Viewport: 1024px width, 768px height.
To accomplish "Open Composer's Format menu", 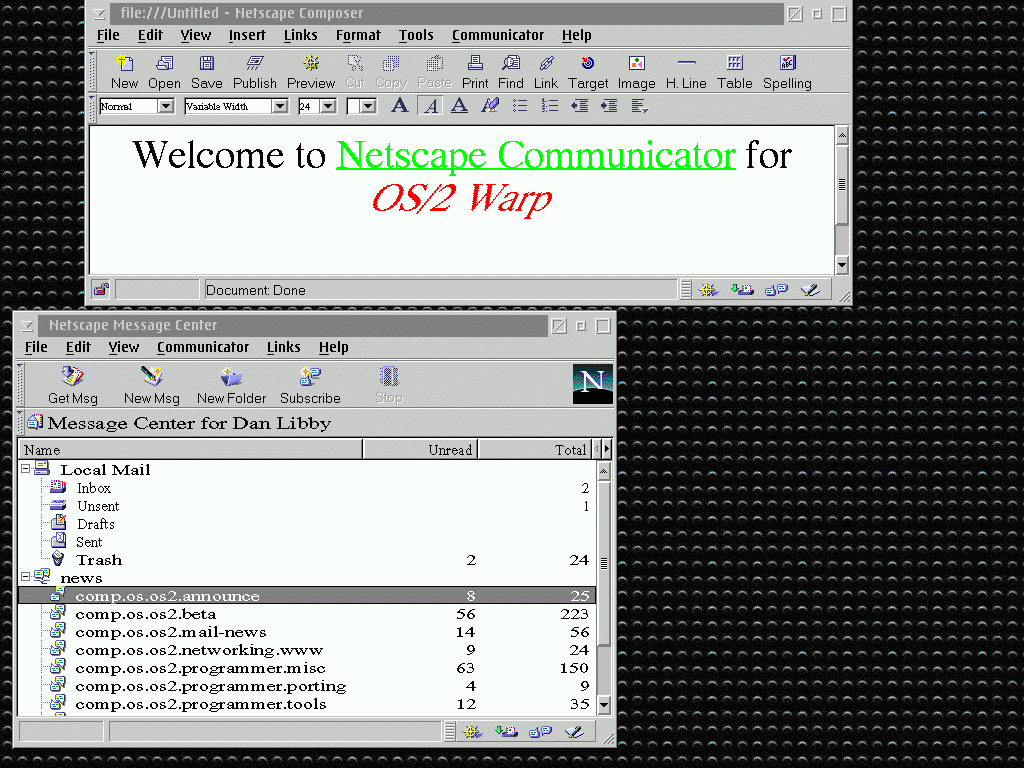I will pyautogui.click(x=358, y=35).
